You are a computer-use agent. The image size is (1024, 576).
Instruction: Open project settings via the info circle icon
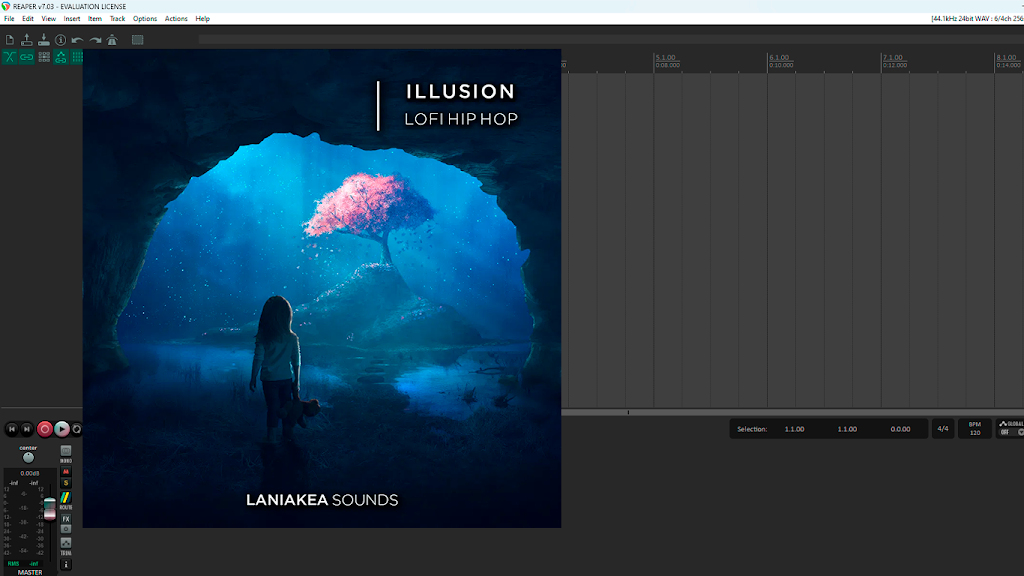(61, 40)
